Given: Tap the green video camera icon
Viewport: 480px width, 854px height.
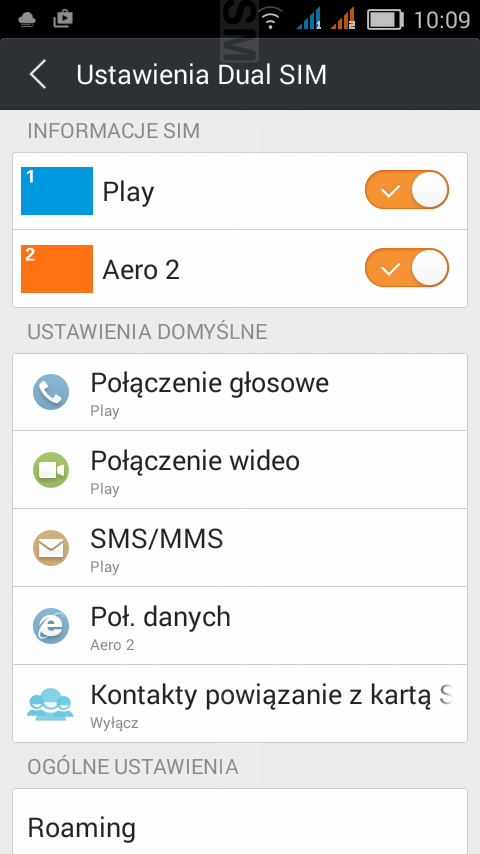Looking at the screenshot, I should coord(51,469).
